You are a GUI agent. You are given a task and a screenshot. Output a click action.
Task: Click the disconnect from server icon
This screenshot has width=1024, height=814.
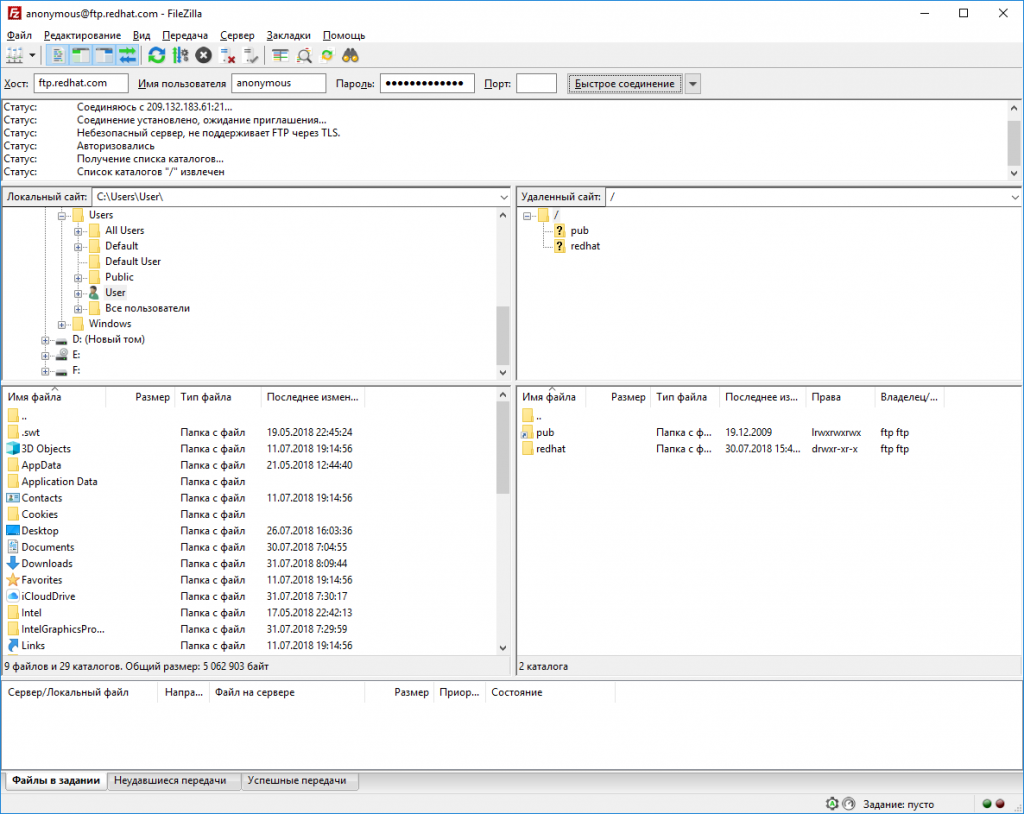226,55
